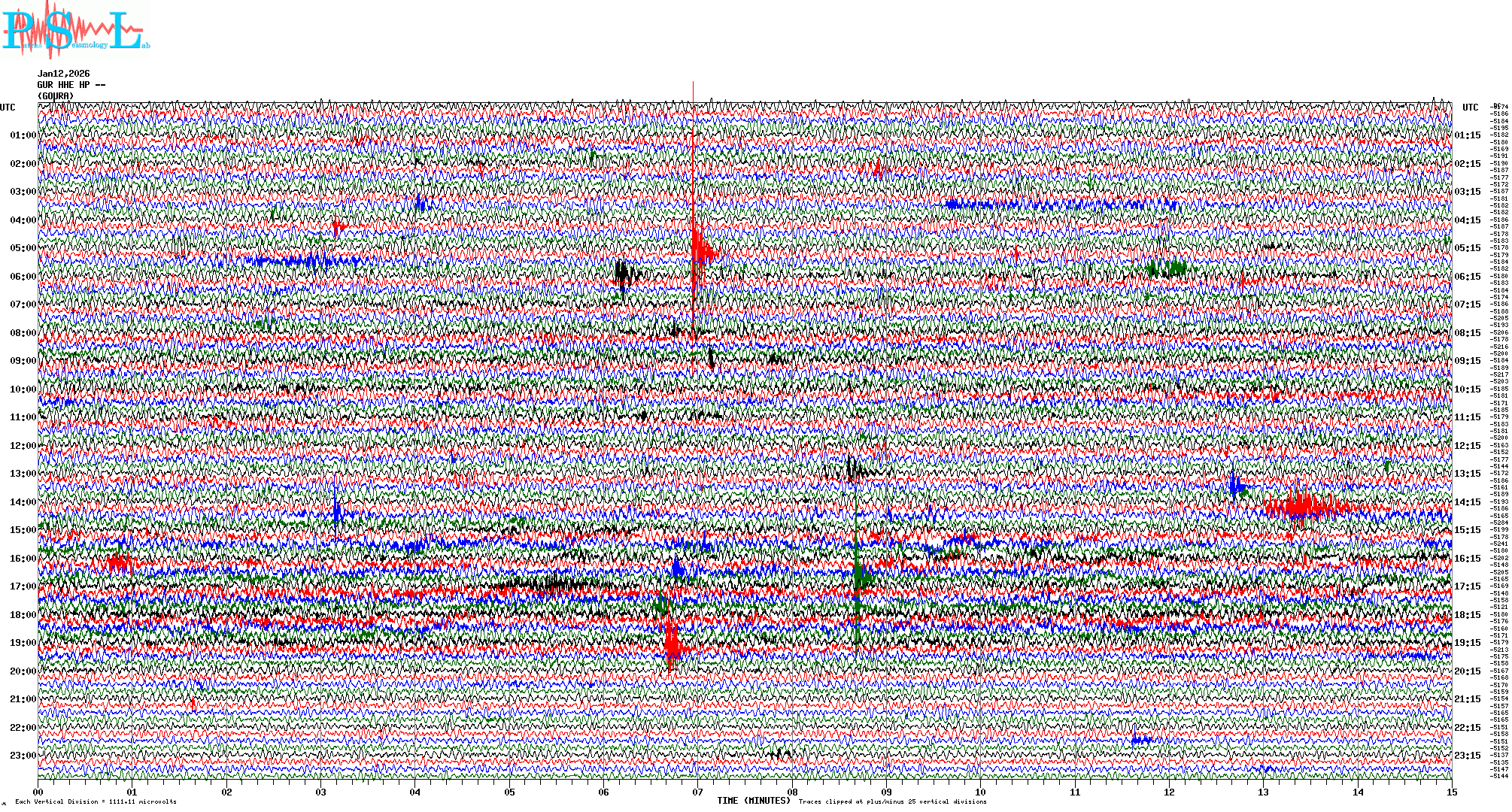This screenshot has width=1512, height=812.
Task: Click the 19:15 time label on right
Action: click(x=1468, y=643)
